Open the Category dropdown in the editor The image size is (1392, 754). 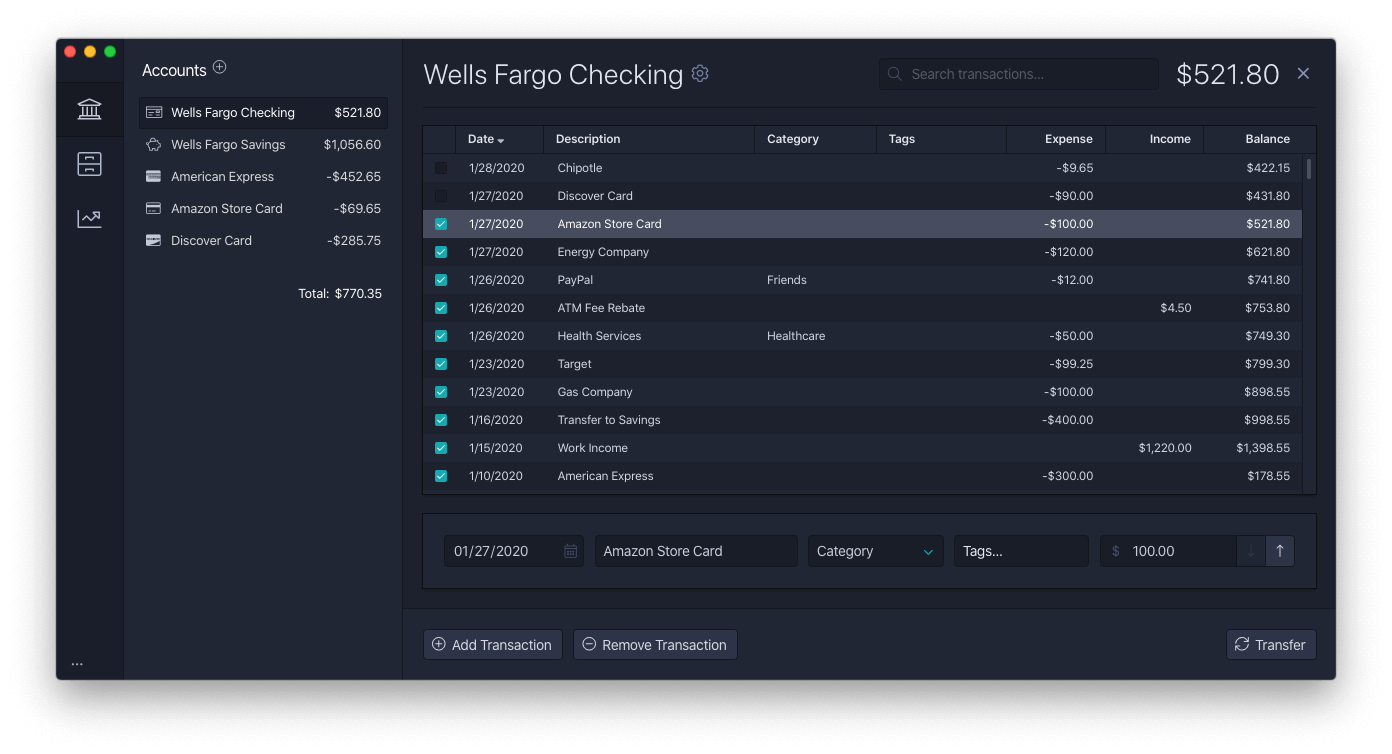pyautogui.click(x=875, y=550)
